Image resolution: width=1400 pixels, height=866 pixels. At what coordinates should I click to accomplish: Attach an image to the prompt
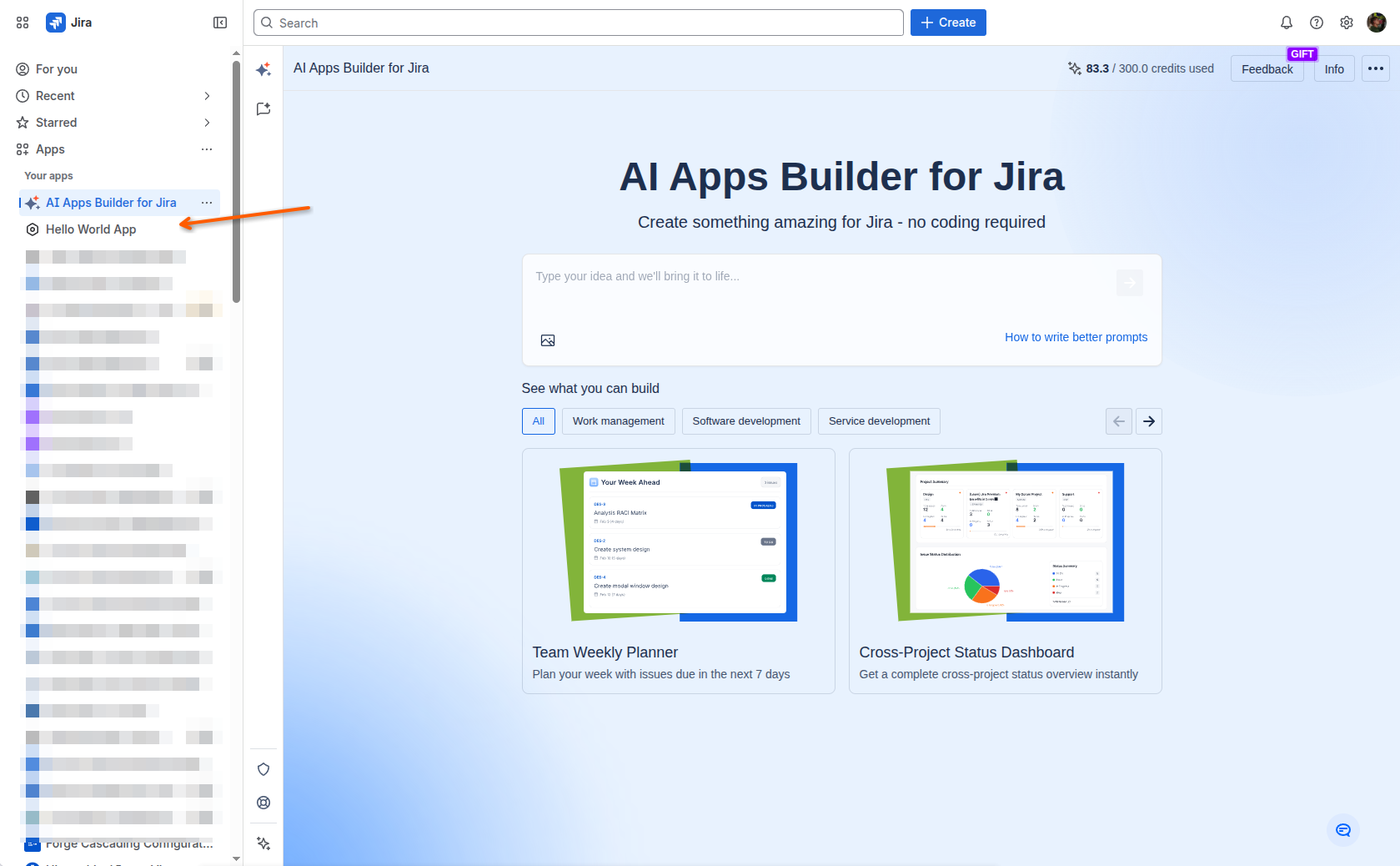[x=548, y=340]
